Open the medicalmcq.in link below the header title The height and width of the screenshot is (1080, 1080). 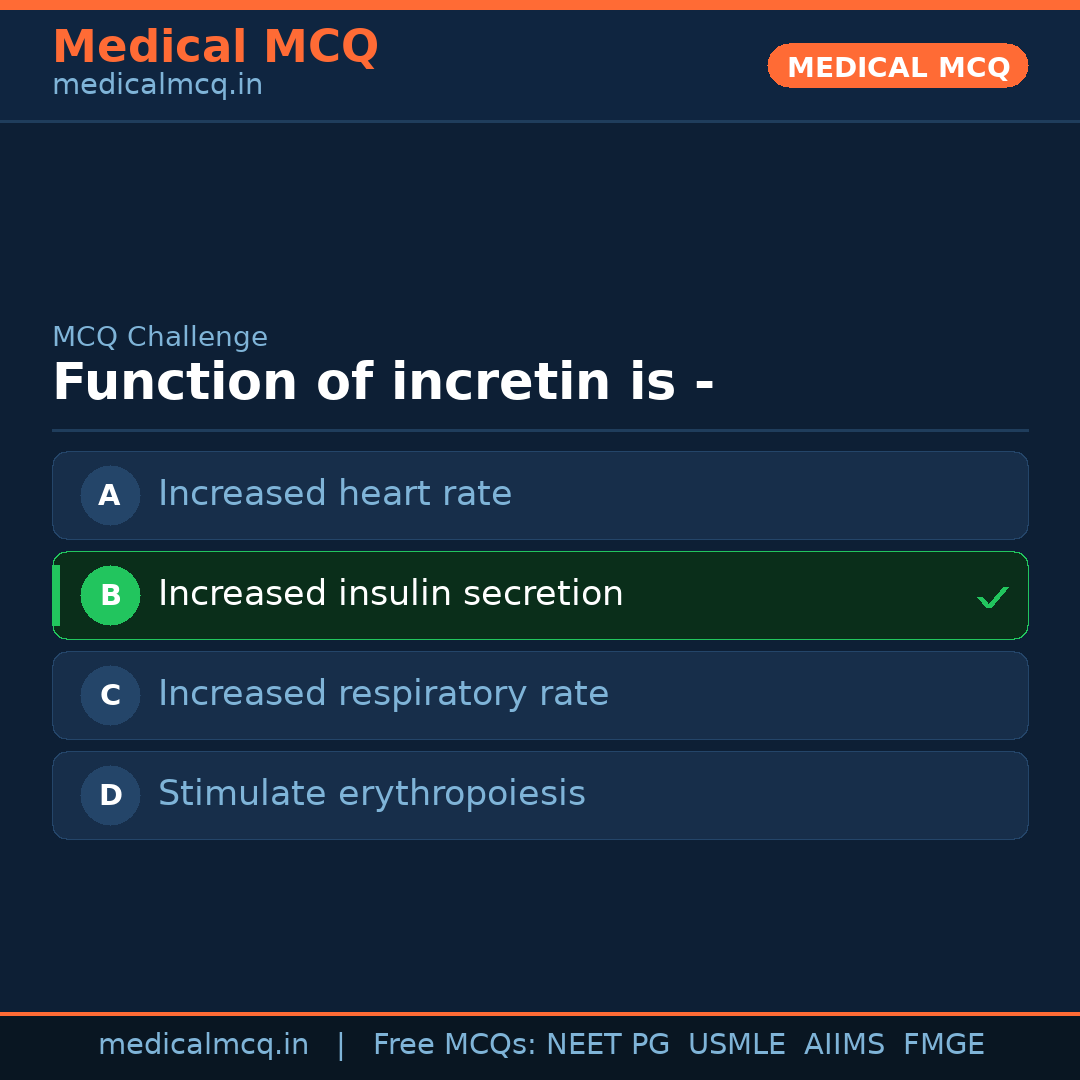(157, 86)
